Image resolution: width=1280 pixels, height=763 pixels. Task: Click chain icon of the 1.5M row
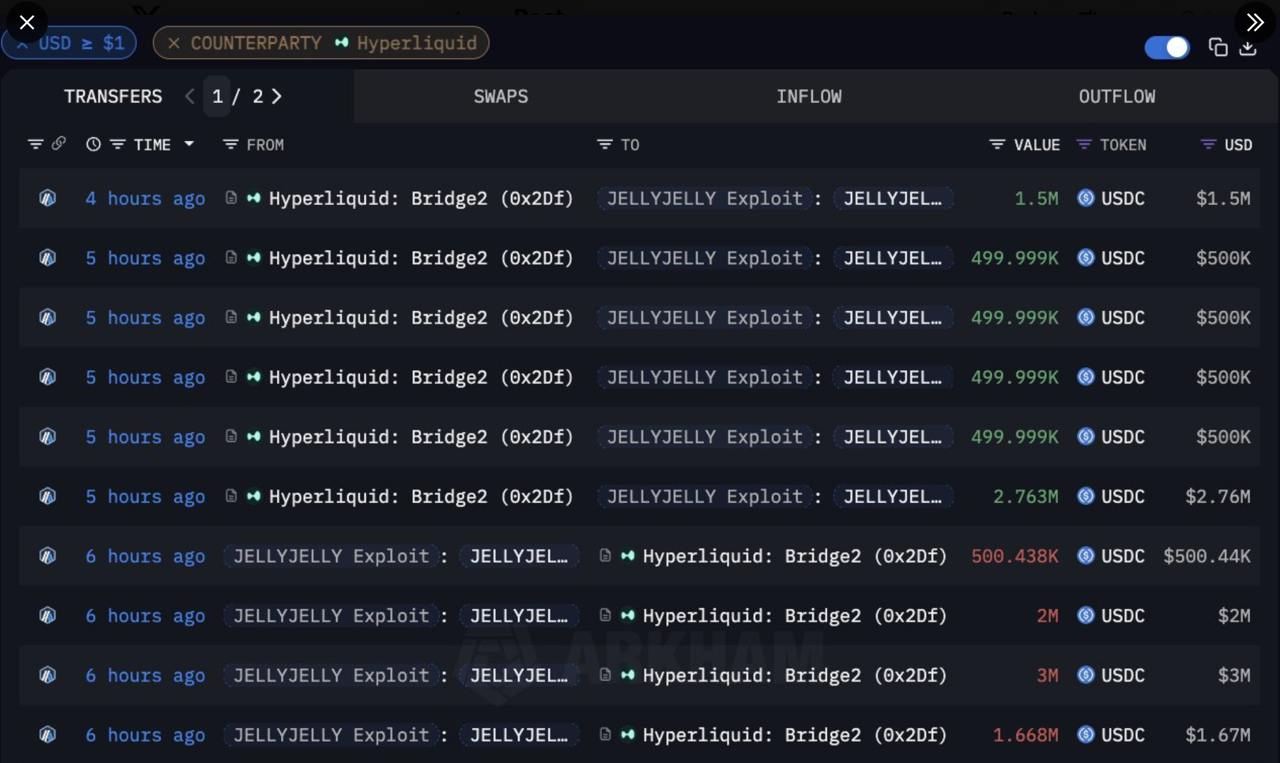pos(47,198)
